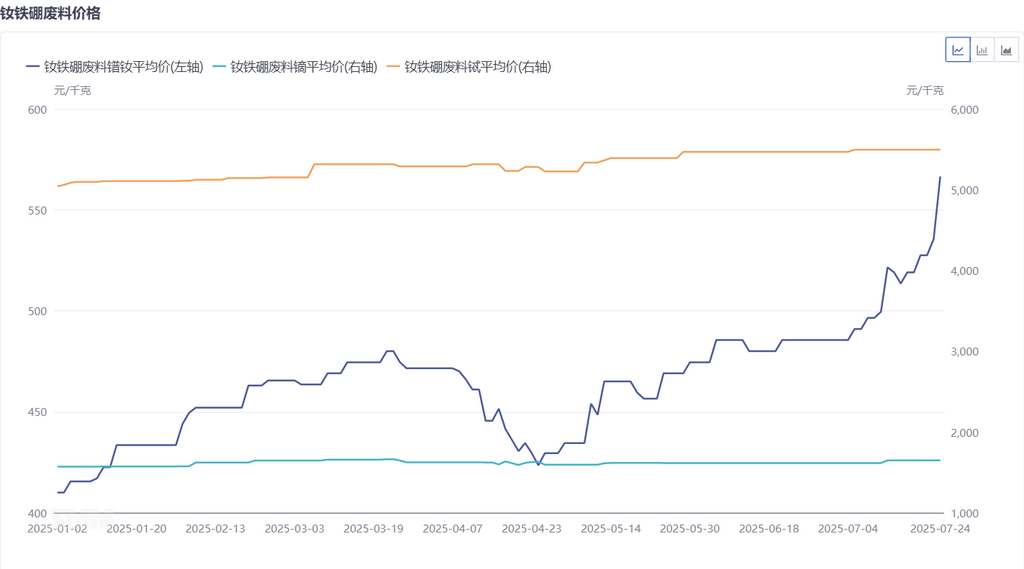The image size is (1024, 569).
Task: Click the cyan legend line marker
Action: tap(220, 67)
